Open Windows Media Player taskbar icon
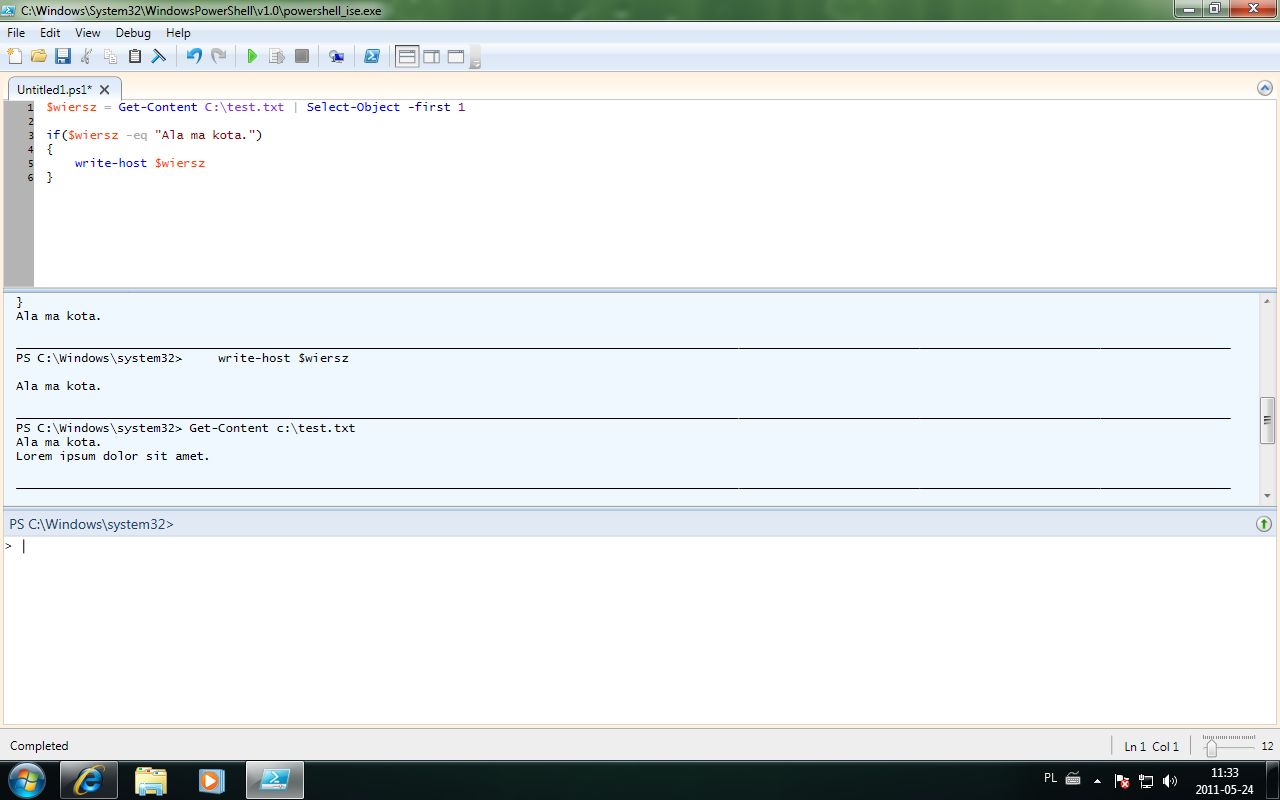This screenshot has width=1280, height=800. pyautogui.click(x=212, y=780)
